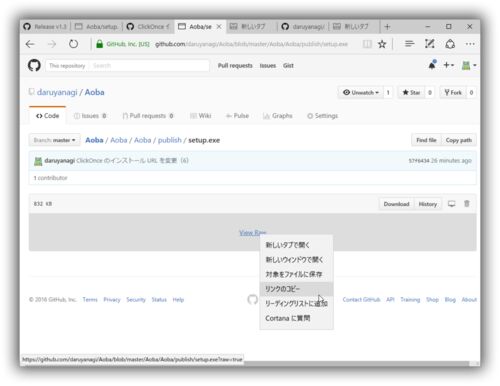Open file in GitHub Desktop icon
500x386 pixels.
(451, 204)
